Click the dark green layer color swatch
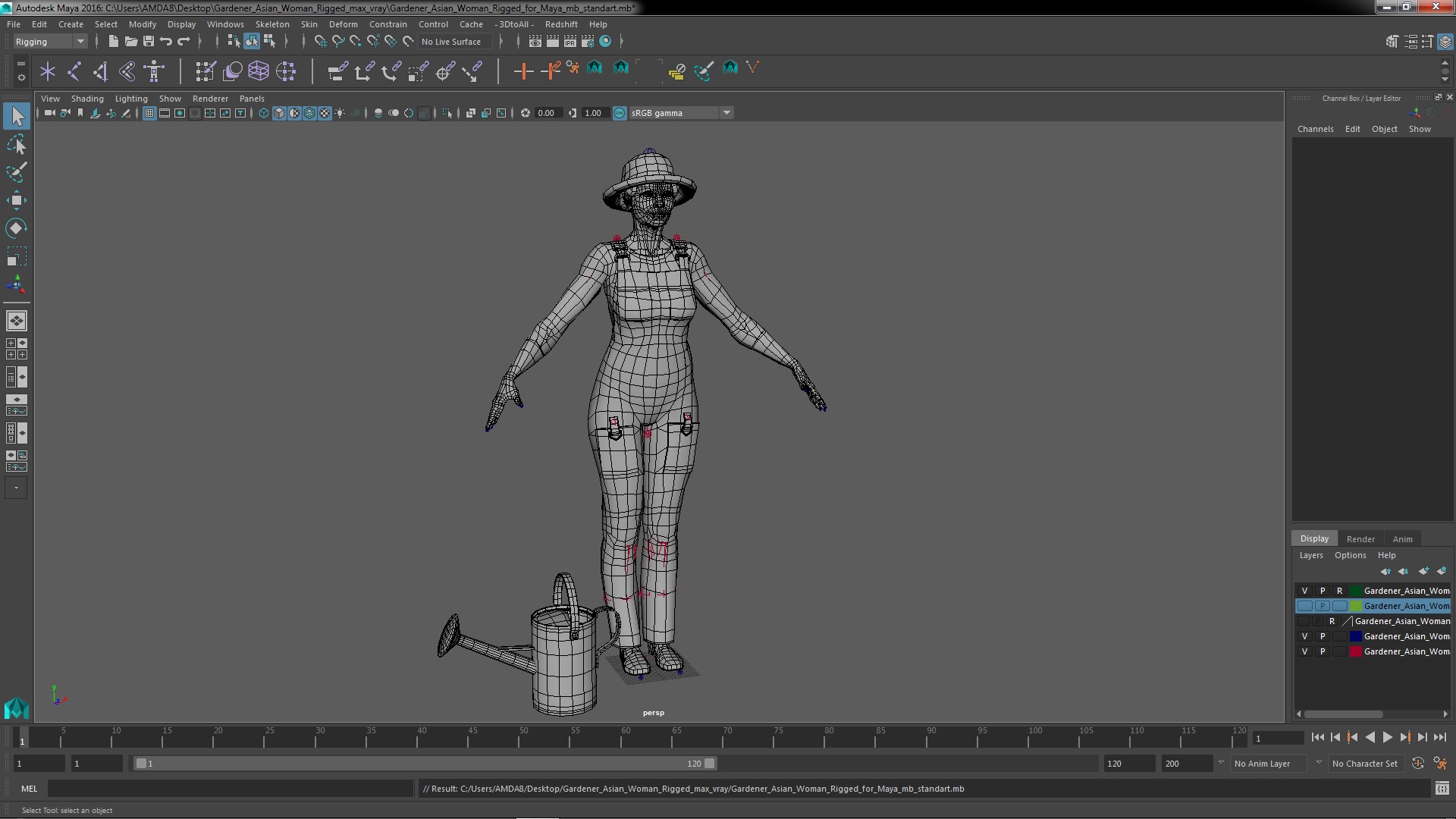1456x819 pixels. [1356, 591]
